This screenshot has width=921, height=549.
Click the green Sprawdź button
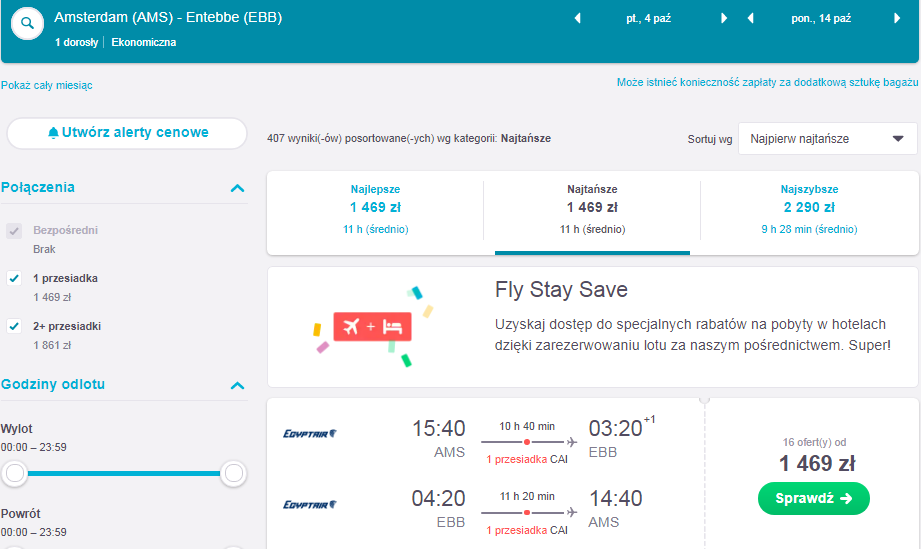click(x=814, y=499)
